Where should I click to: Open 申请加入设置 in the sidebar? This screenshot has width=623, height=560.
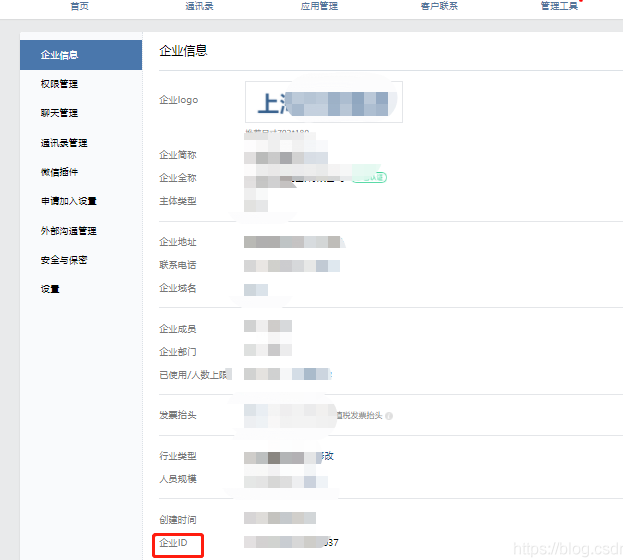tap(69, 201)
